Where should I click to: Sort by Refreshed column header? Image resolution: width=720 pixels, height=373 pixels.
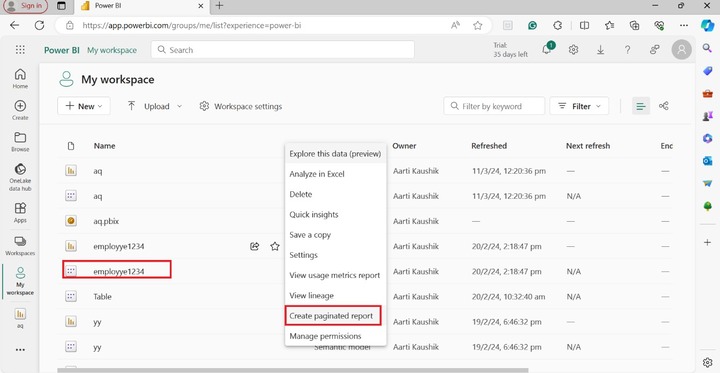pyautogui.click(x=489, y=146)
